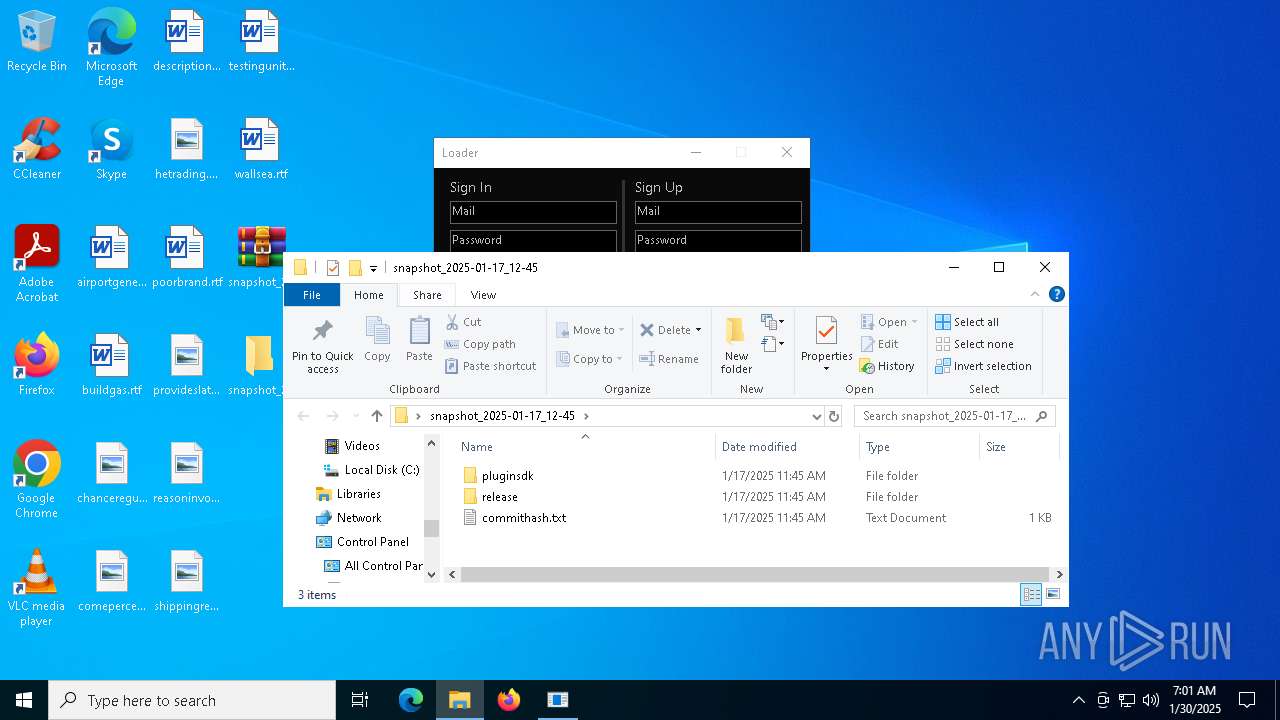Open Firefox from the taskbar
The image size is (1280, 720).
509,700
